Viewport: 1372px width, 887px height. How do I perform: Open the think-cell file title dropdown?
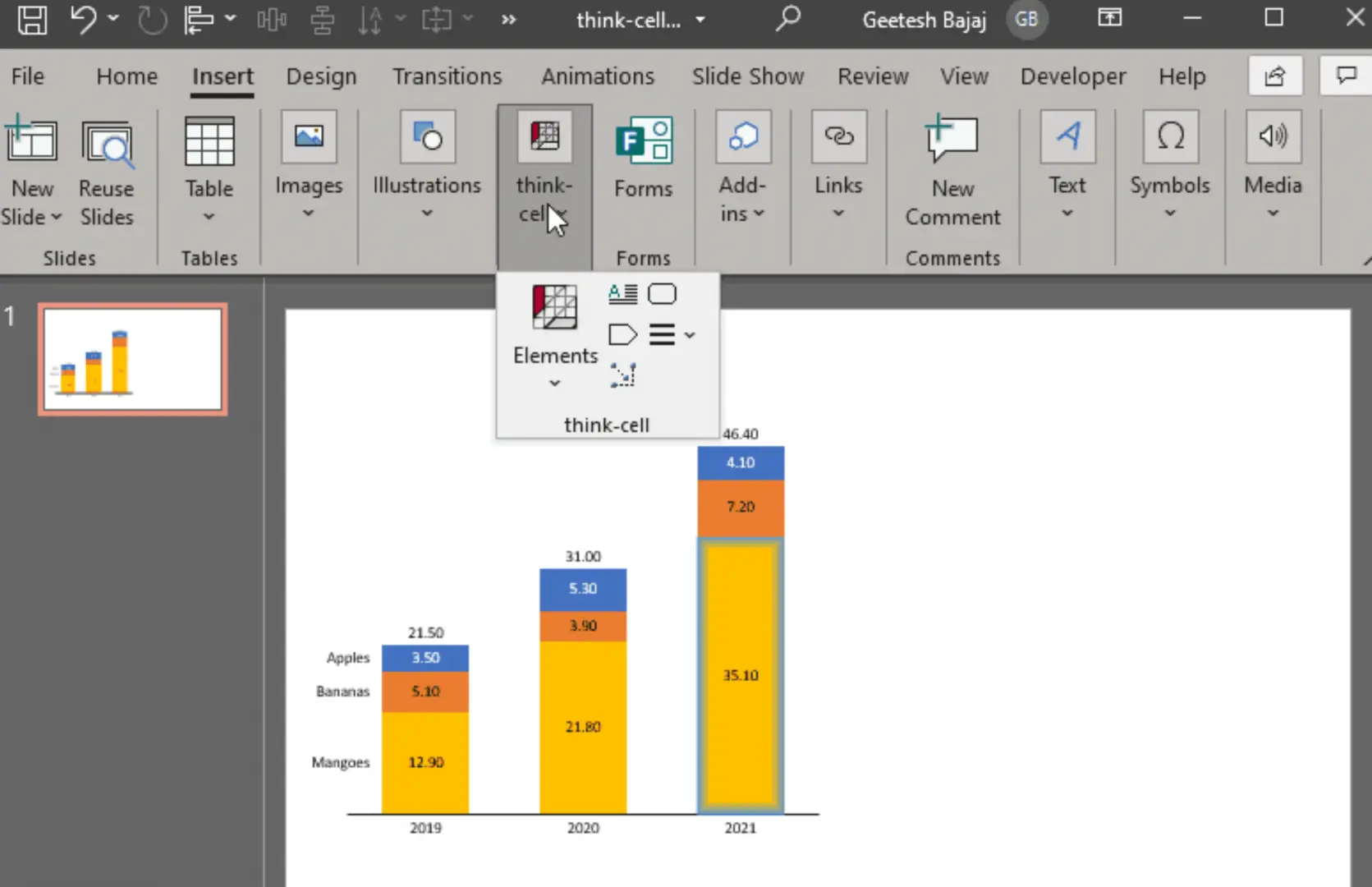coord(700,20)
